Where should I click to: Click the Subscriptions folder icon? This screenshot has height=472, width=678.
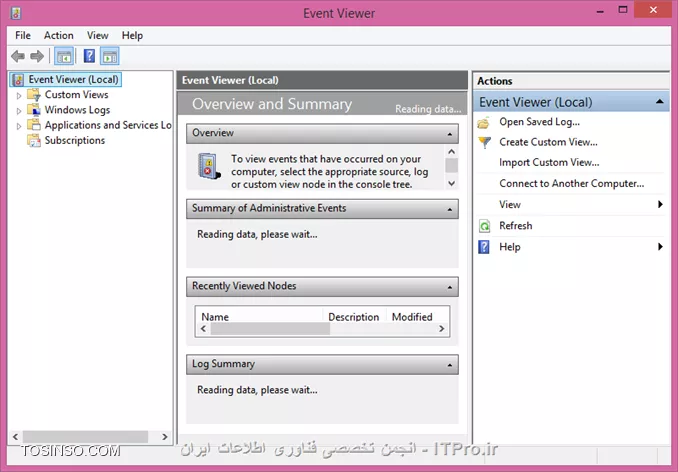coord(34,140)
